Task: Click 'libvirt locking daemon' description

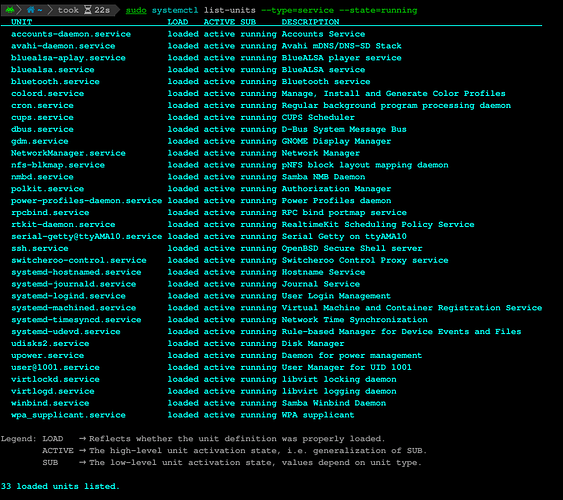Action: (x=339, y=379)
